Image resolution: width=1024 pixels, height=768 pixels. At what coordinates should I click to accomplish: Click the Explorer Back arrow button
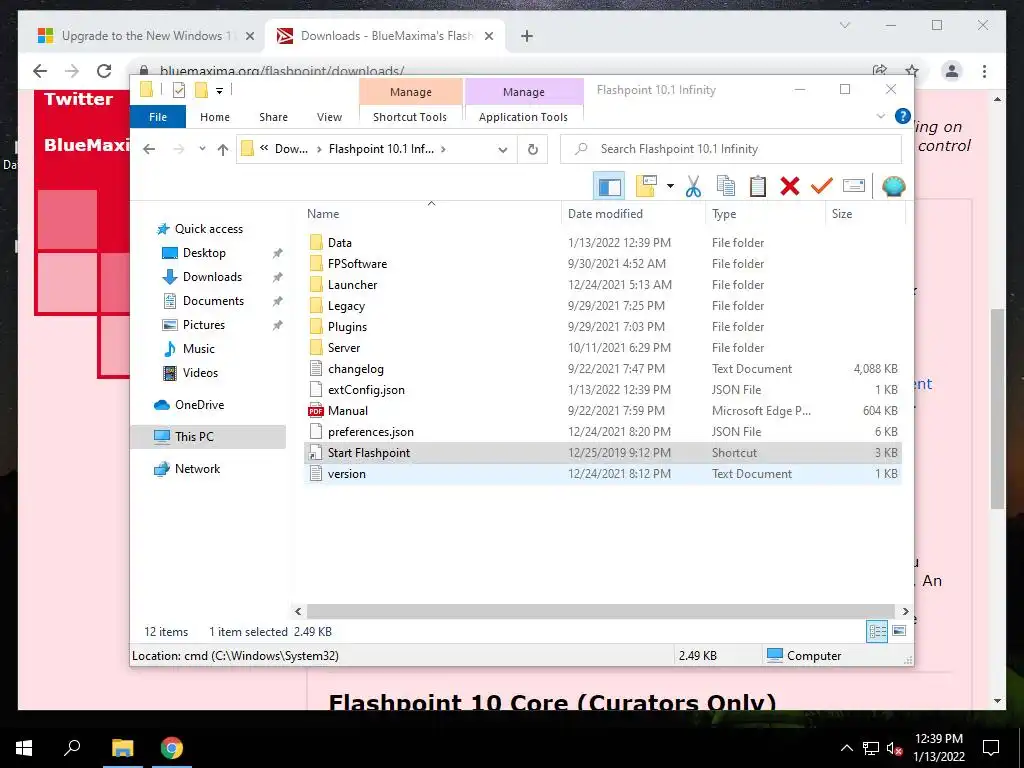(x=149, y=150)
